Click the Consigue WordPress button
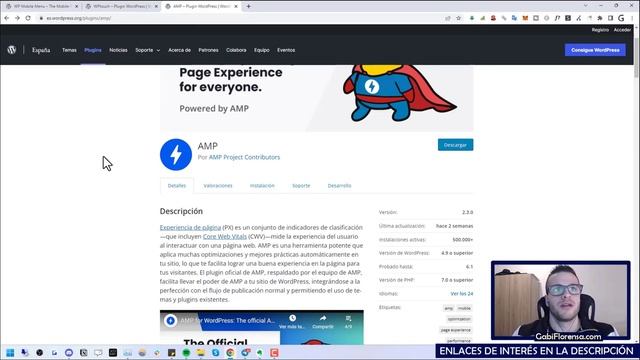The width and height of the screenshot is (640, 360). [595, 50]
